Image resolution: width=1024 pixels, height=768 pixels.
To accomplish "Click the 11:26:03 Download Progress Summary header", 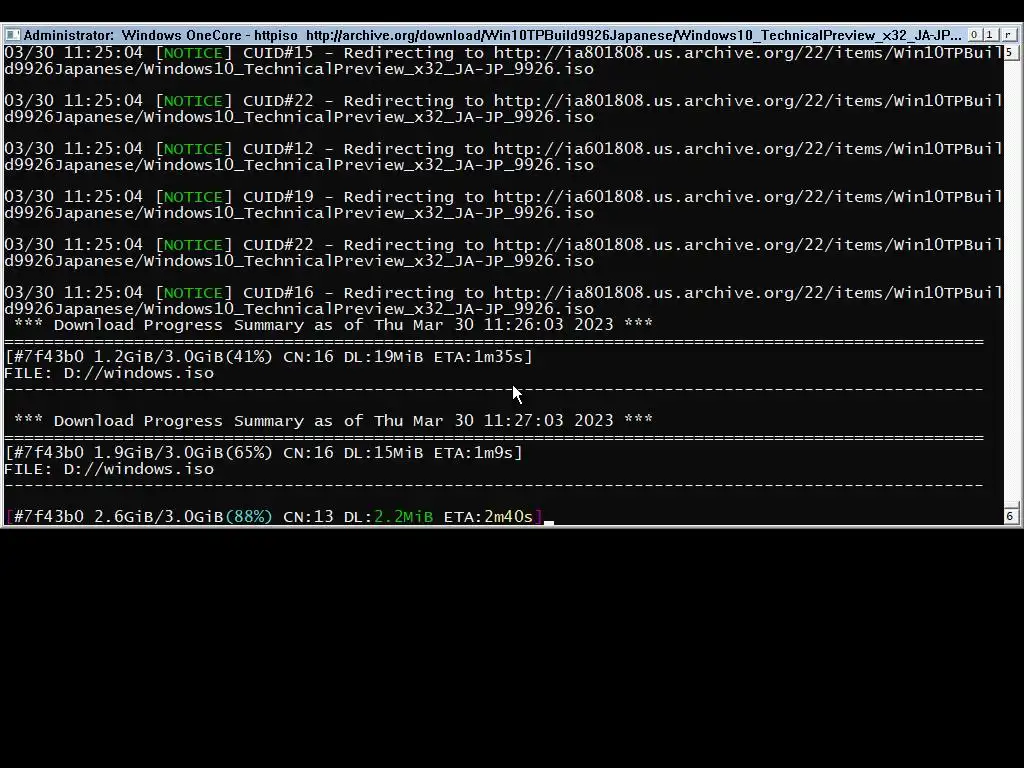I will click(x=333, y=325).
